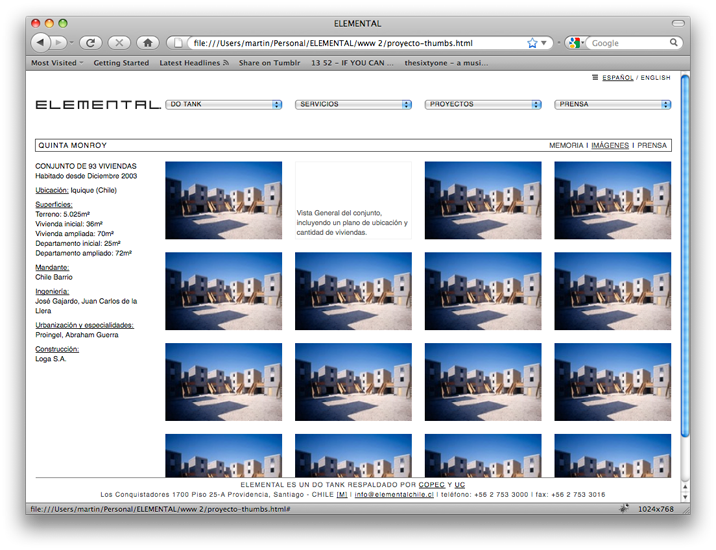
Task: Click the scrollbar down arrow
Action: [685, 497]
